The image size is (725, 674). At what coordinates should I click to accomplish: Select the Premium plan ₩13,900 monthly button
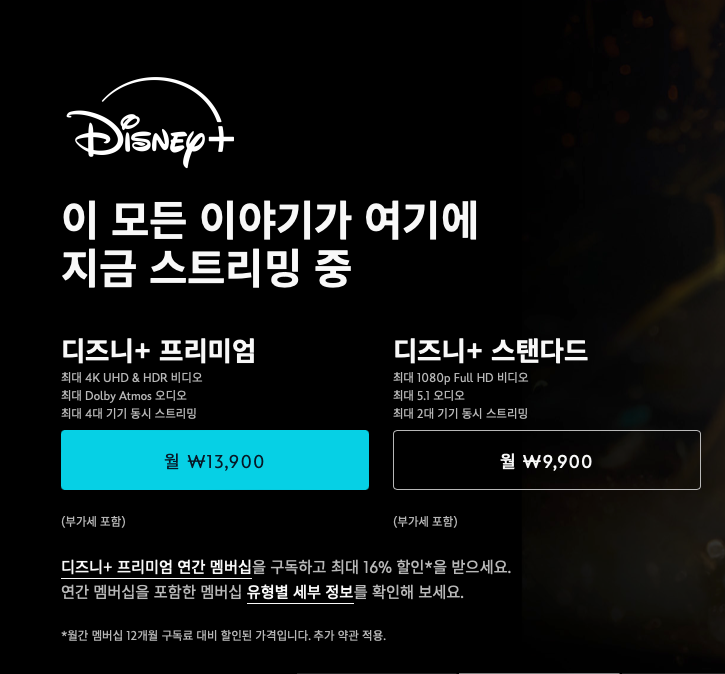coord(215,460)
